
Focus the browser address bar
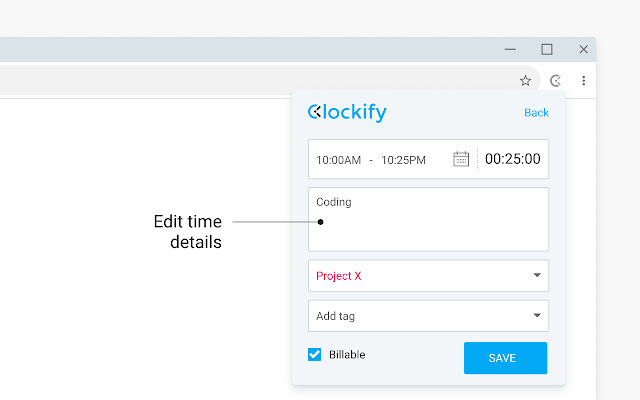point(250,81)
